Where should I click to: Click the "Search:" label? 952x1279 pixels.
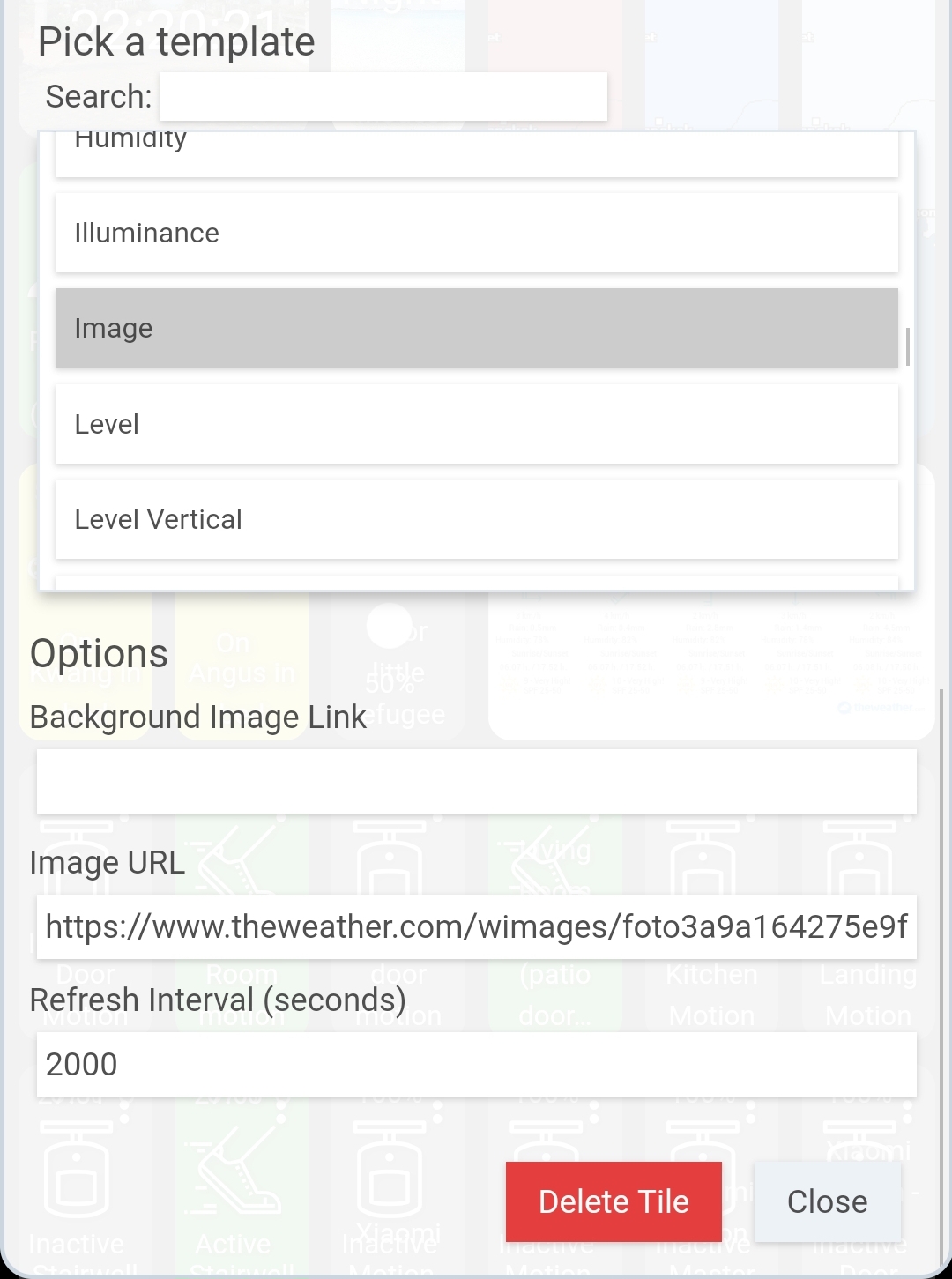[99, 97]
